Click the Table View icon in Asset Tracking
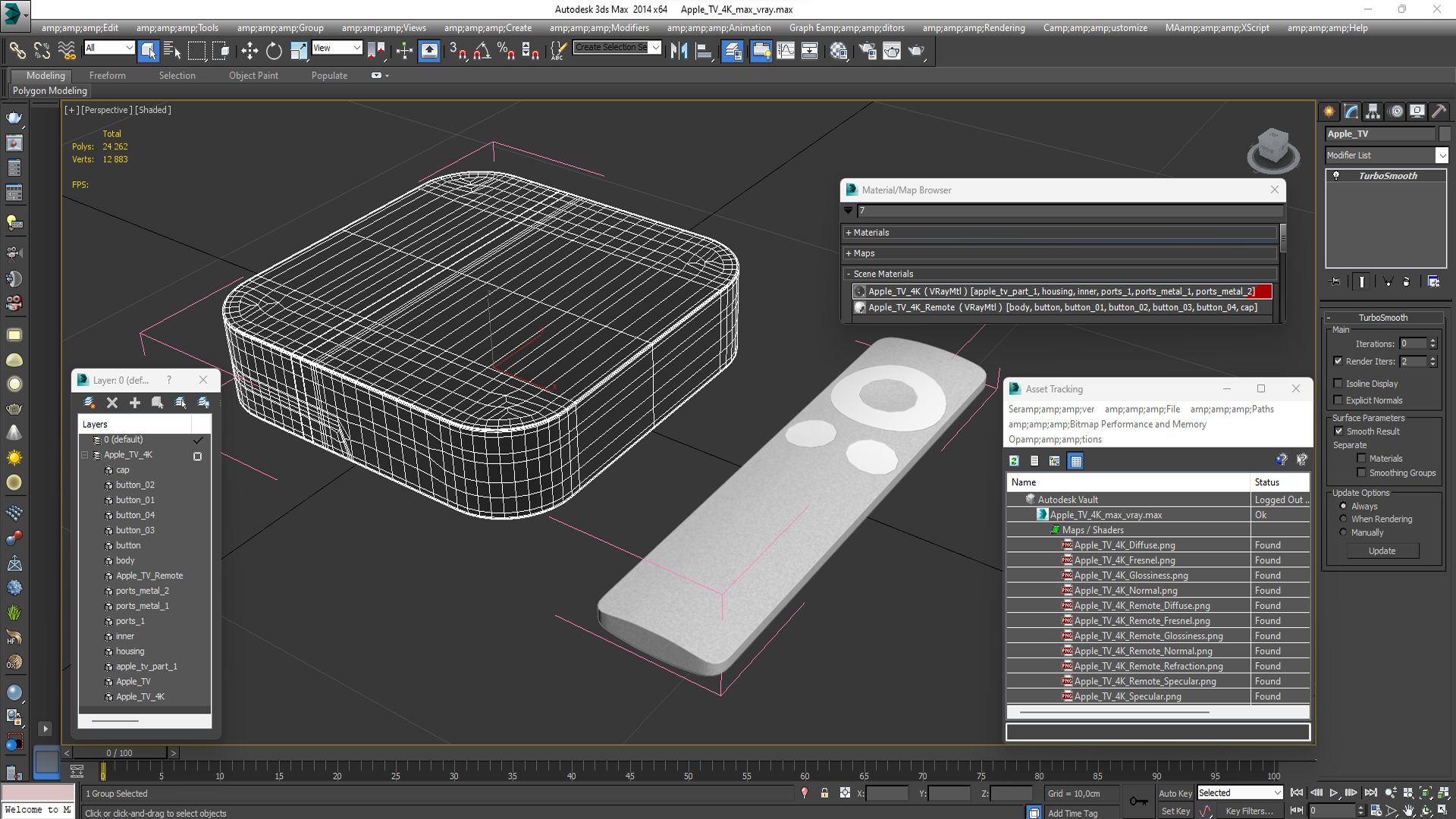Viewport: 1456px width, 819px height. coord(1075,460)
